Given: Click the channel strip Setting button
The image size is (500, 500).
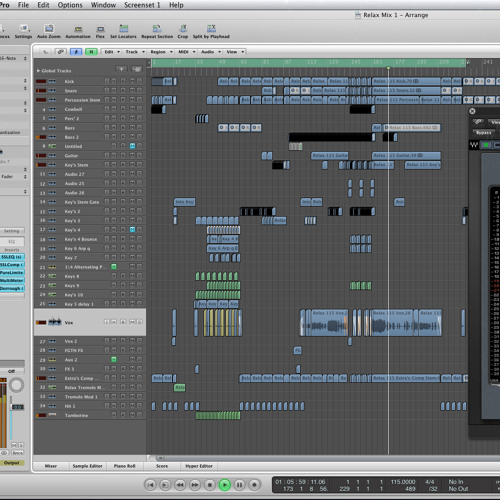Looking at the screenshot, I should coord(12,231).
